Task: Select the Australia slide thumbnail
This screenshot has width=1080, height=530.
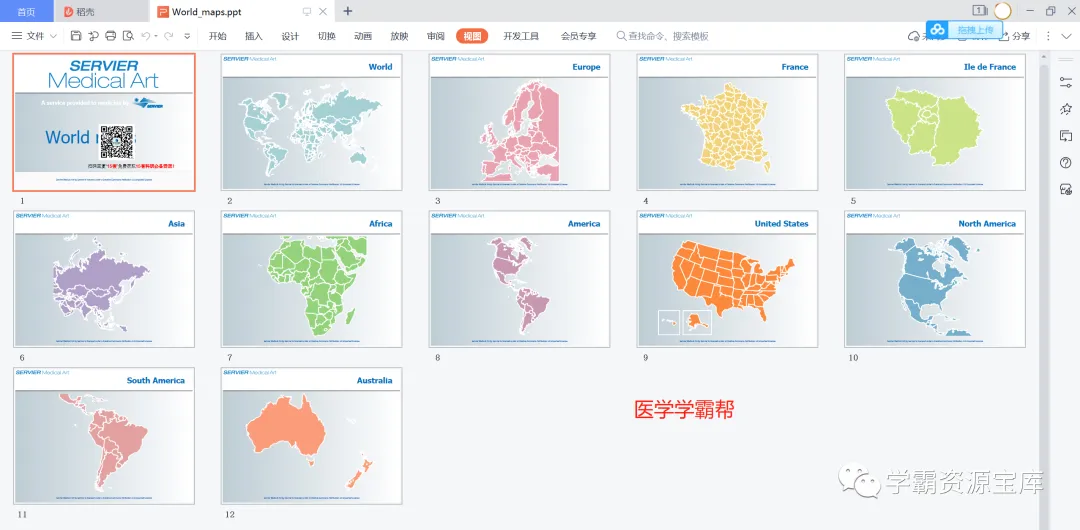Action: [311, 436]
